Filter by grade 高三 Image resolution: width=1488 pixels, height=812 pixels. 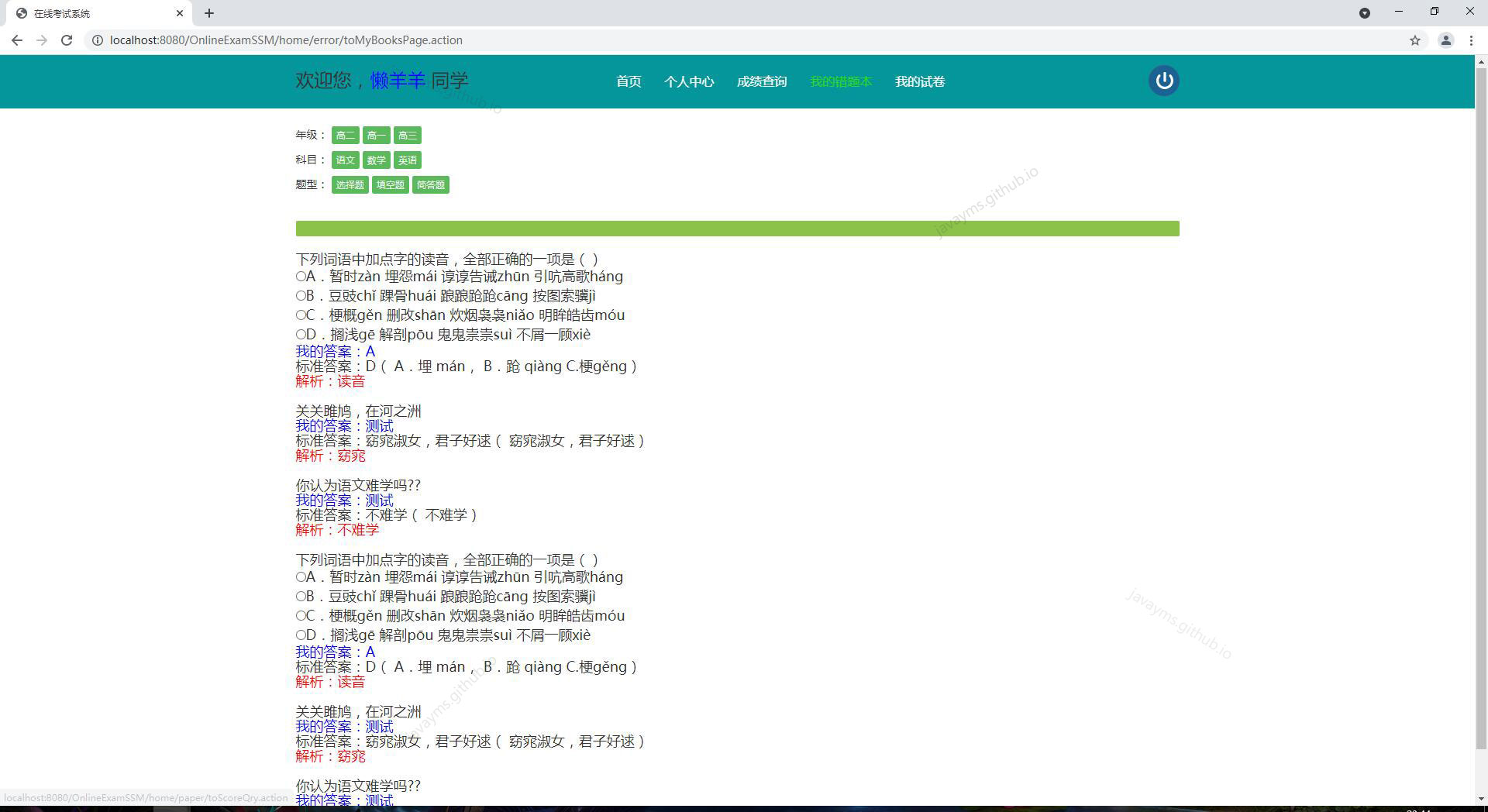(407, 136)
